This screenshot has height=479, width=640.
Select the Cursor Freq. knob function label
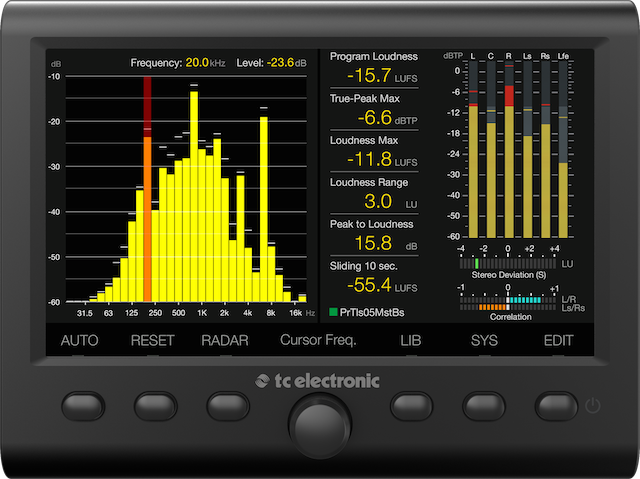(x=319, y=341)
